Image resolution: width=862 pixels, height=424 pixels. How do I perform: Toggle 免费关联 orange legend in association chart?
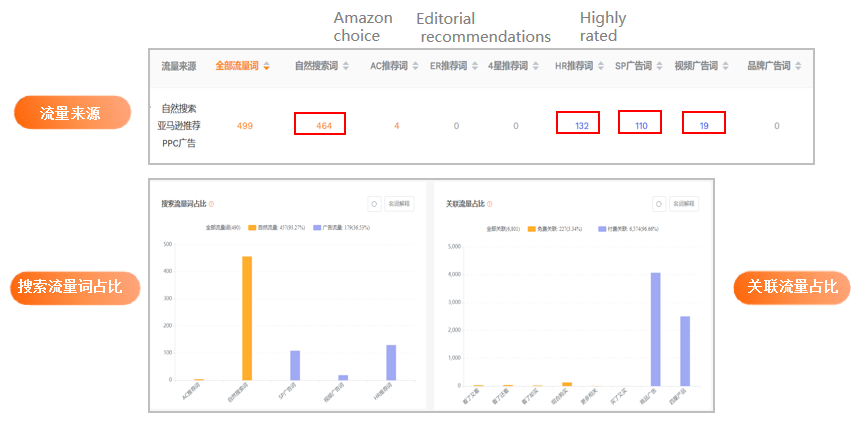pos(555,228)
